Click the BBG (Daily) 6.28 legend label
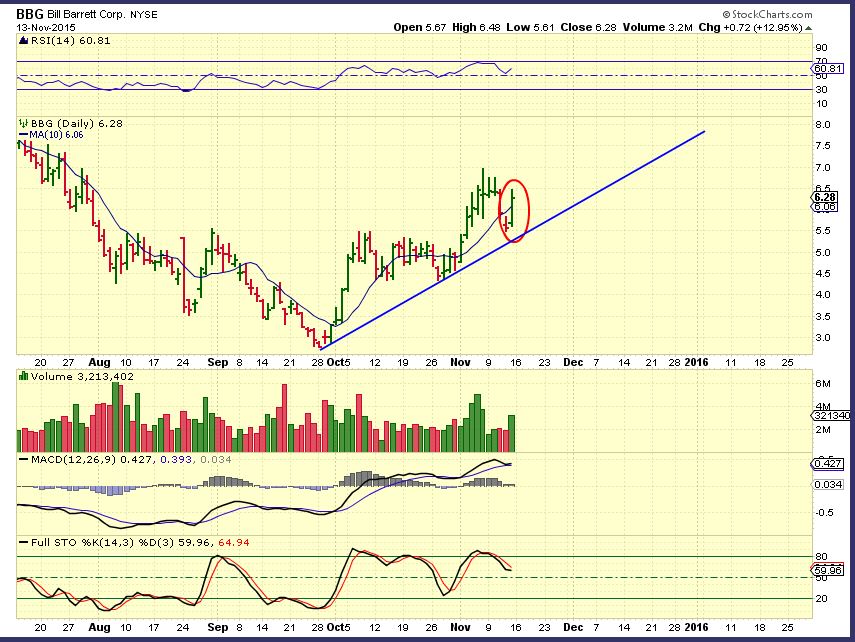Screen dimensions: 855x642 (76, 124)
